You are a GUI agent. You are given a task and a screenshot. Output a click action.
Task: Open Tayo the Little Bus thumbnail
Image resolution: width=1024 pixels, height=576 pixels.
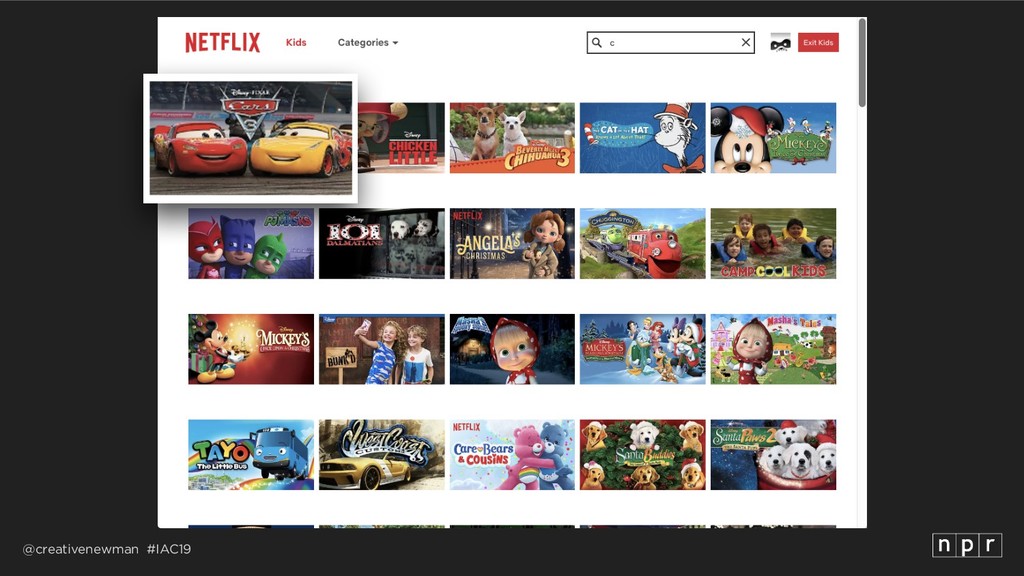251,455
